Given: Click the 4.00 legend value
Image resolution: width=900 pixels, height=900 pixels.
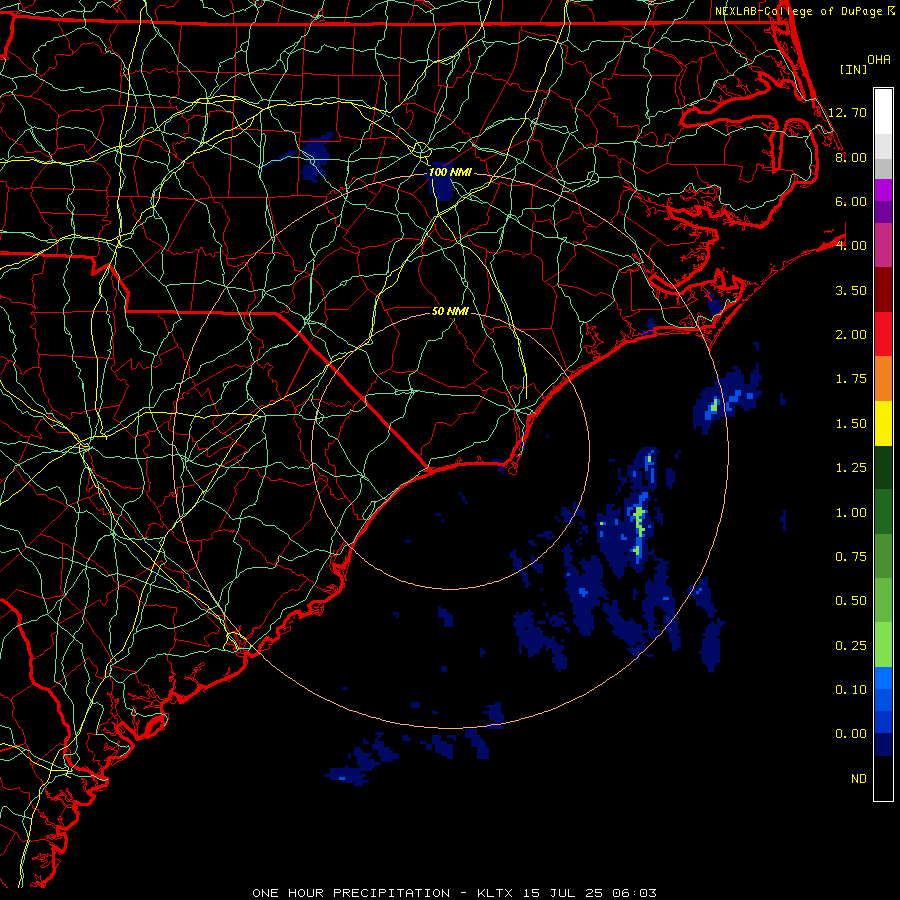Looking at the screenshot, I should pos(851,246).
